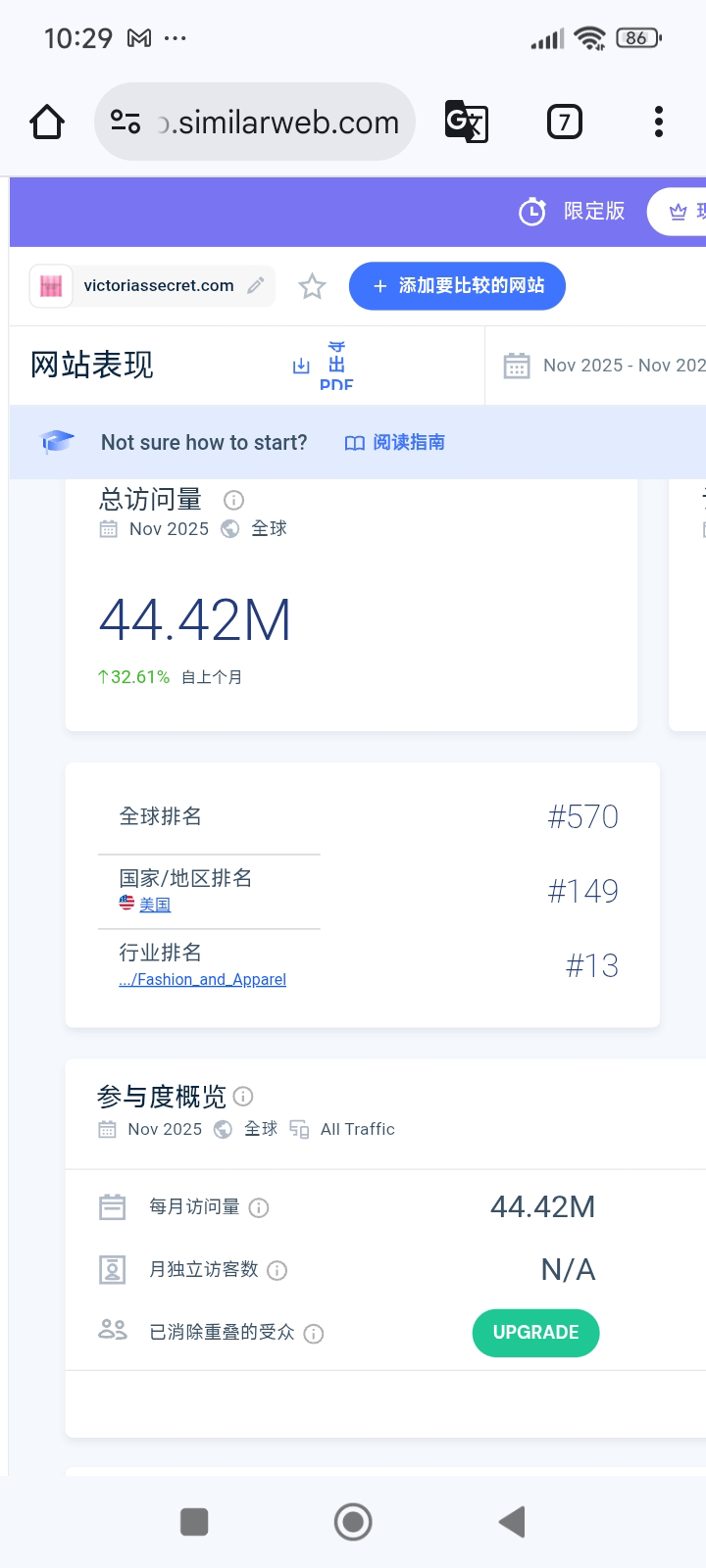Tap the 44.42M total visits figure
706x1568 pixels.
click(195, 620)
